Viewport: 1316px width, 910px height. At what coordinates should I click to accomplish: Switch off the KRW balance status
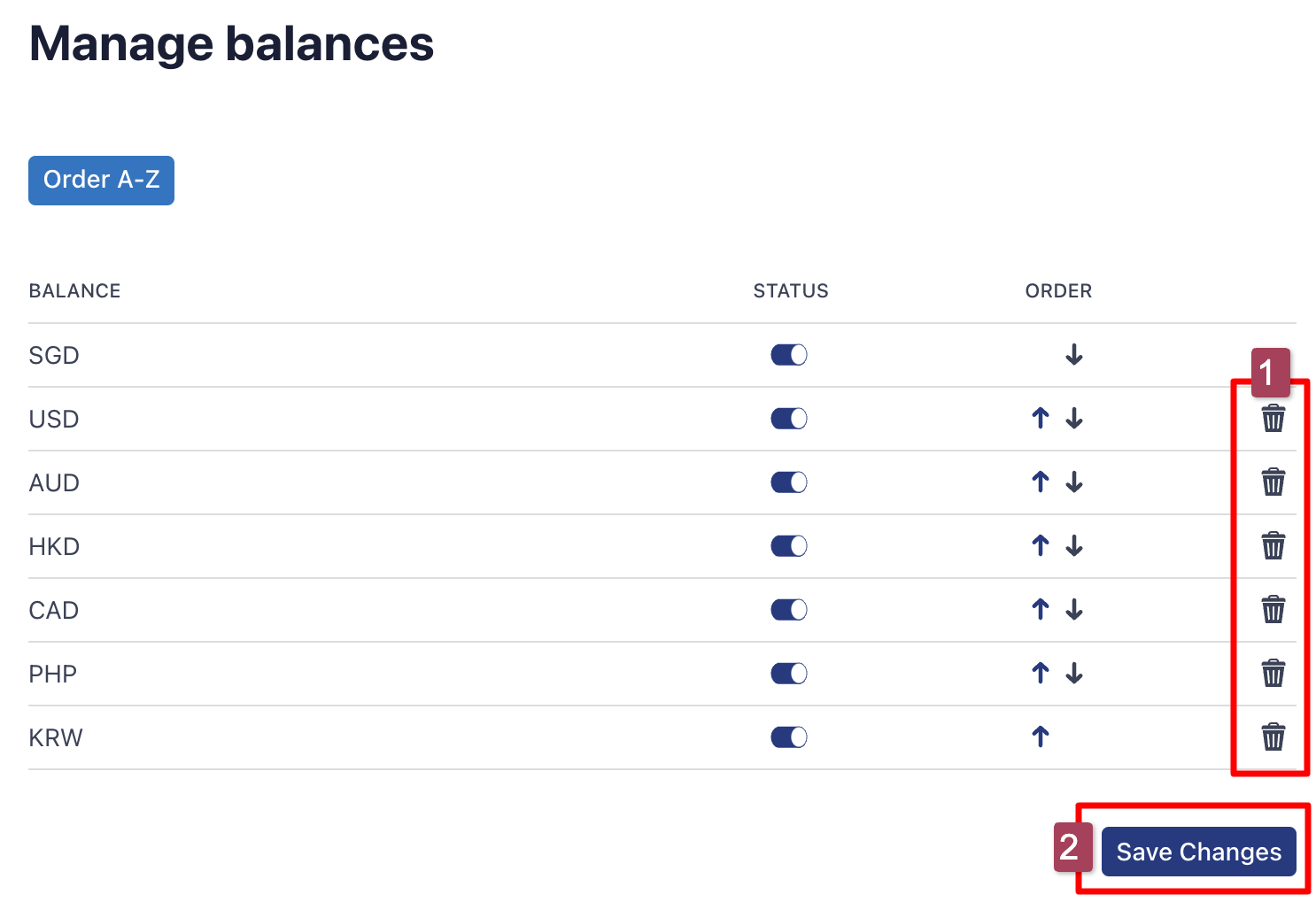point(789,737)
